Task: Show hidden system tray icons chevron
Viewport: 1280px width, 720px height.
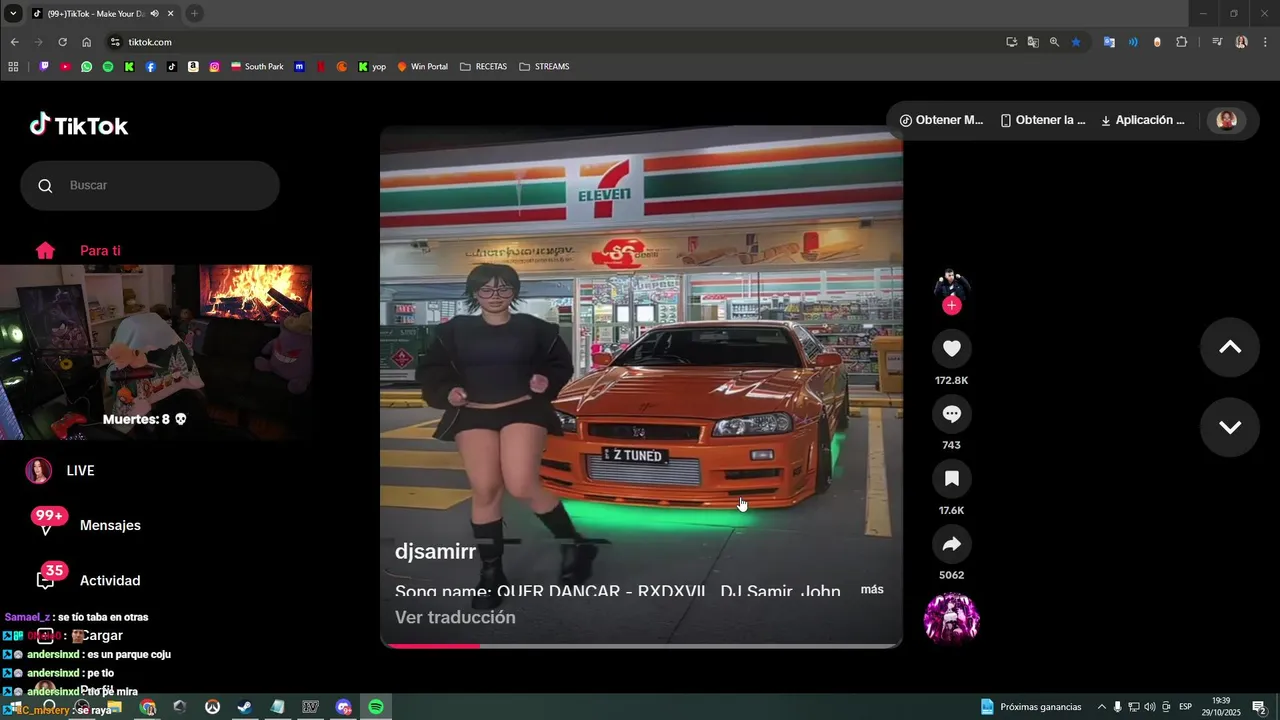Action: click(1102, 707)
